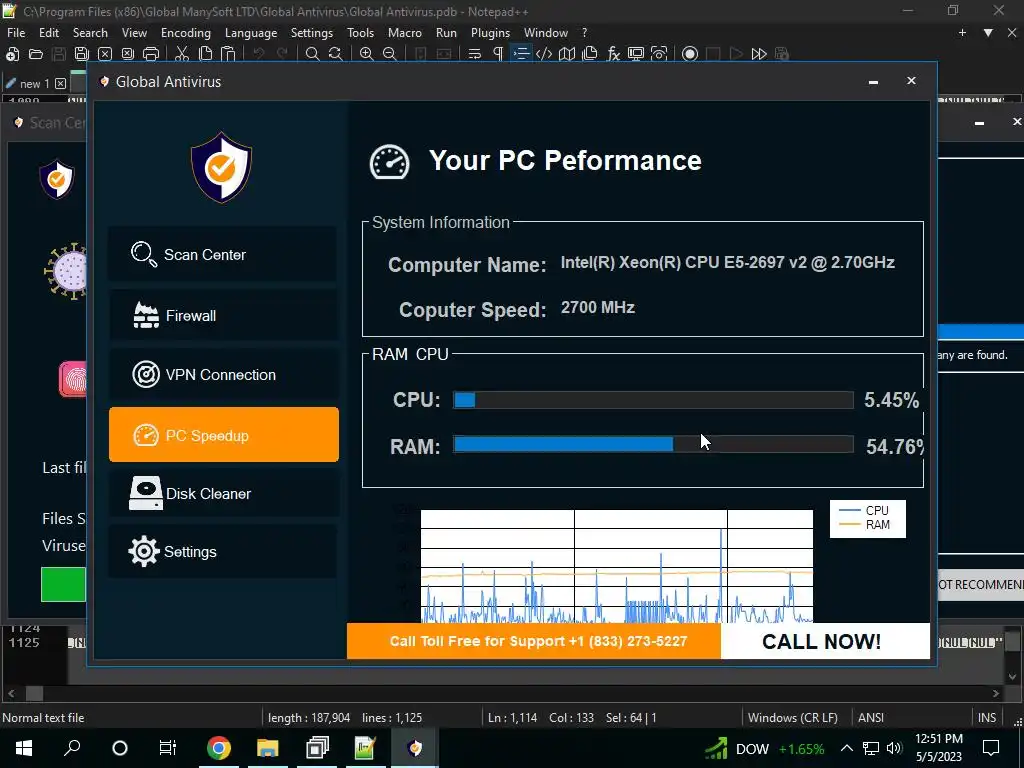Image resolution: width=1024 pixels, height=768 pixels.
Task: Open Global Antivirus Settings section
Action: click(x=223, y=552)
